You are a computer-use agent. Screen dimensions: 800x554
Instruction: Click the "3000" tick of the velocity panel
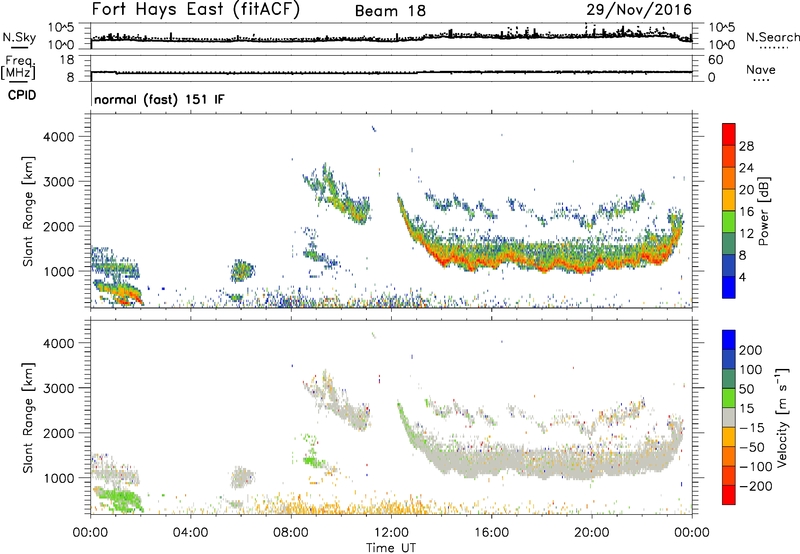(x=59, y=388)
